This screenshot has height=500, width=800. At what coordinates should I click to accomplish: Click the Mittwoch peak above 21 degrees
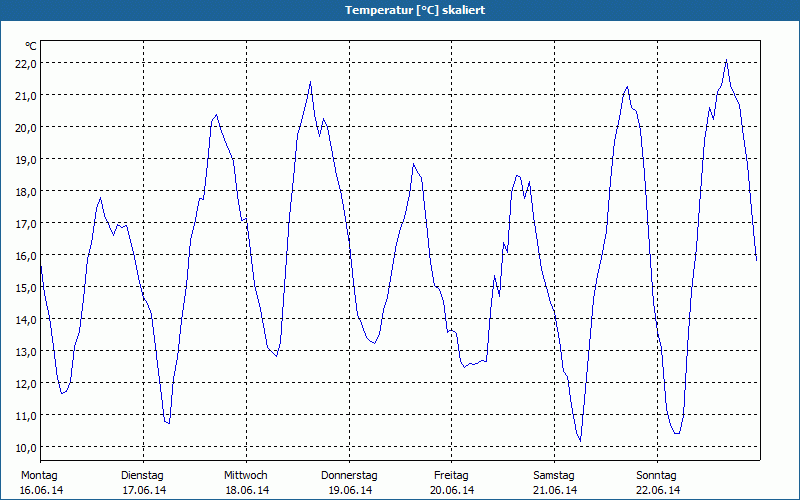pos(310,82)
